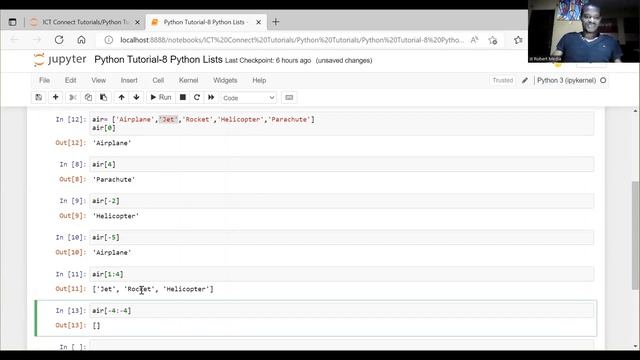The width and height of the screenshot is (640, 360).
Task: Open the Kernel menu
Action: click(x=188, y=80)
